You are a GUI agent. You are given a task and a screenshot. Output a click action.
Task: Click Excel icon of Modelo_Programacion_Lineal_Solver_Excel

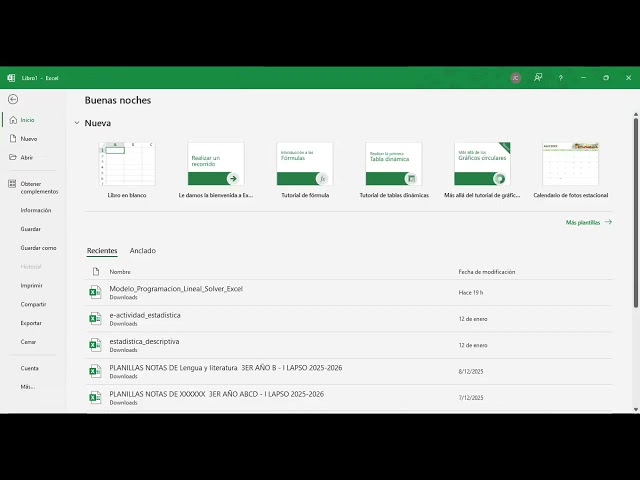[95, 292]
